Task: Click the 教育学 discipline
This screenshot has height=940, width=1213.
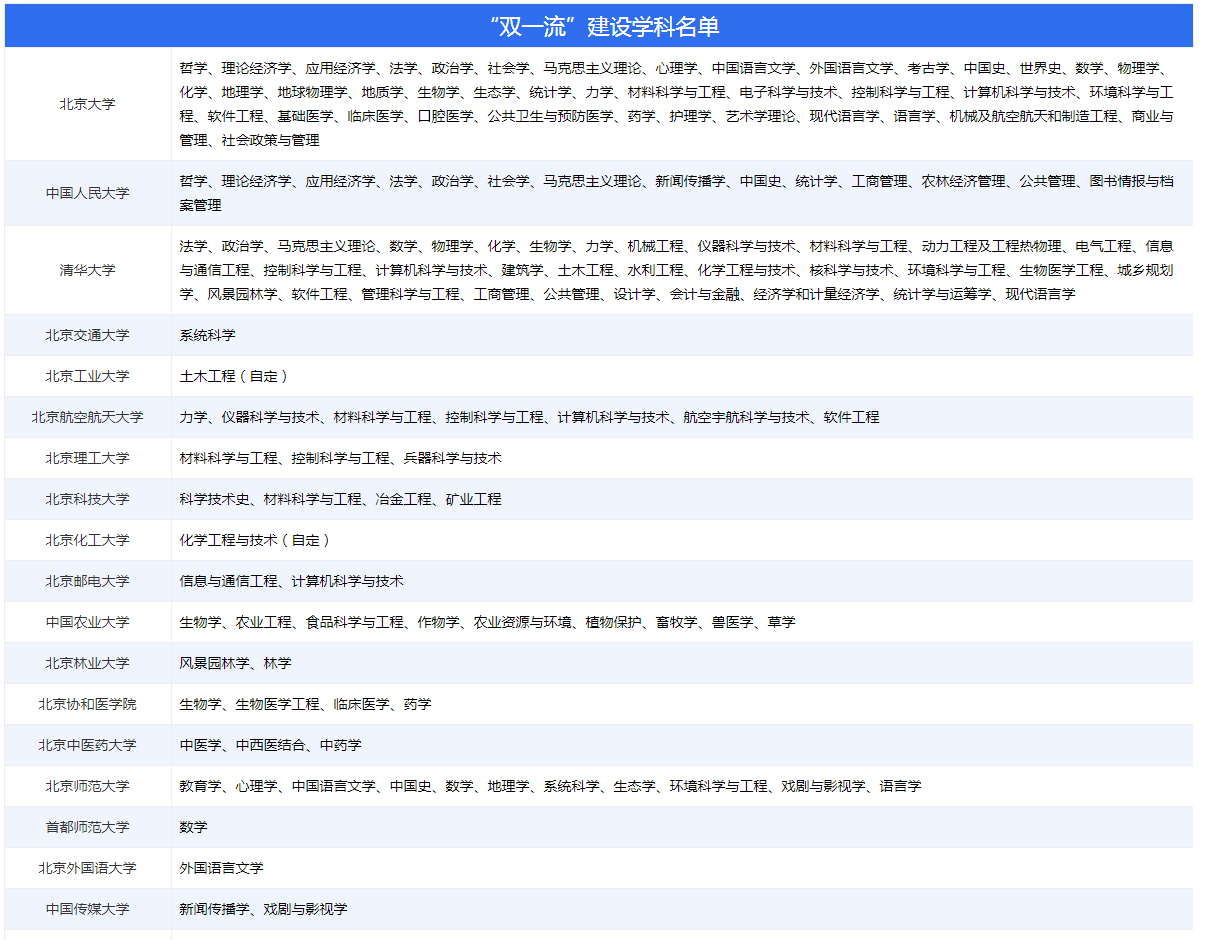Action: point(201,786)
